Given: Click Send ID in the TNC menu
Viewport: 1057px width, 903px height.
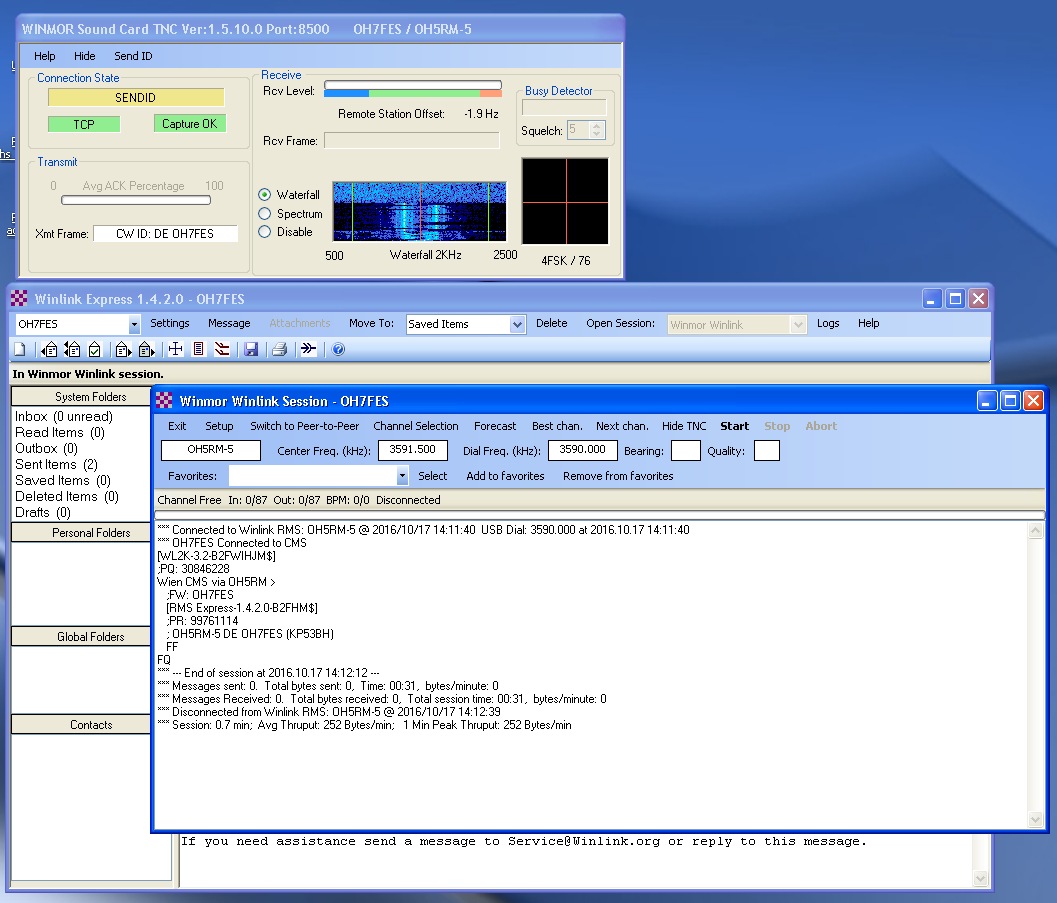Looking at the screenshot, I should pyautogui.click(x=133, y=56).
